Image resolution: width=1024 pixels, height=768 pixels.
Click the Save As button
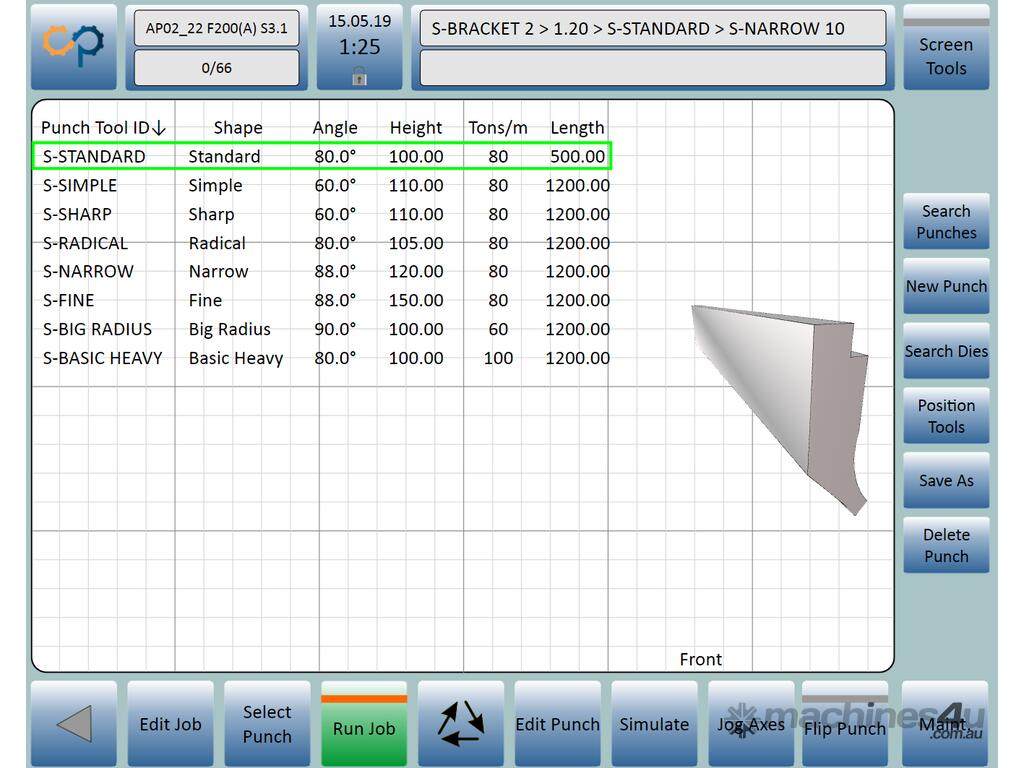pyautogui.click(x=946, y=481)
